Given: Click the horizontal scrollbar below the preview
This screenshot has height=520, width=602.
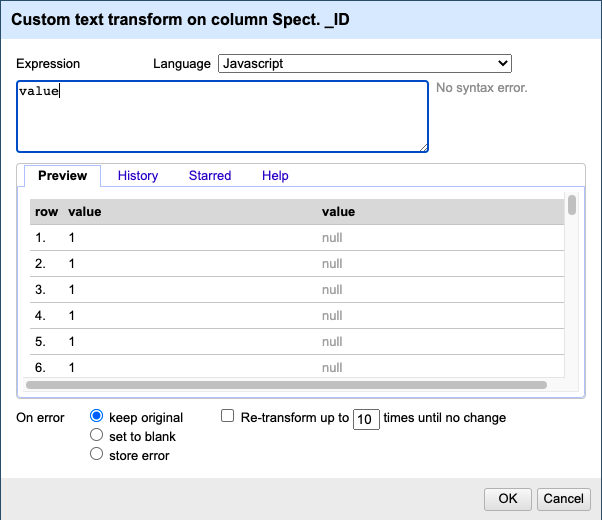Looking at the screenshot, I should (286, 385).
